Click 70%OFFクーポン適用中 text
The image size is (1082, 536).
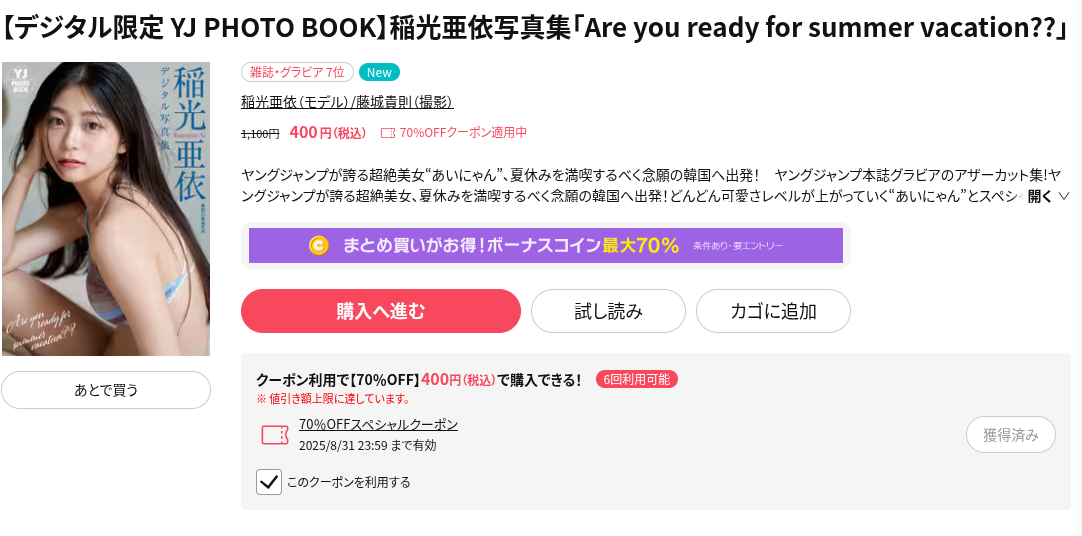coord(463,132)
